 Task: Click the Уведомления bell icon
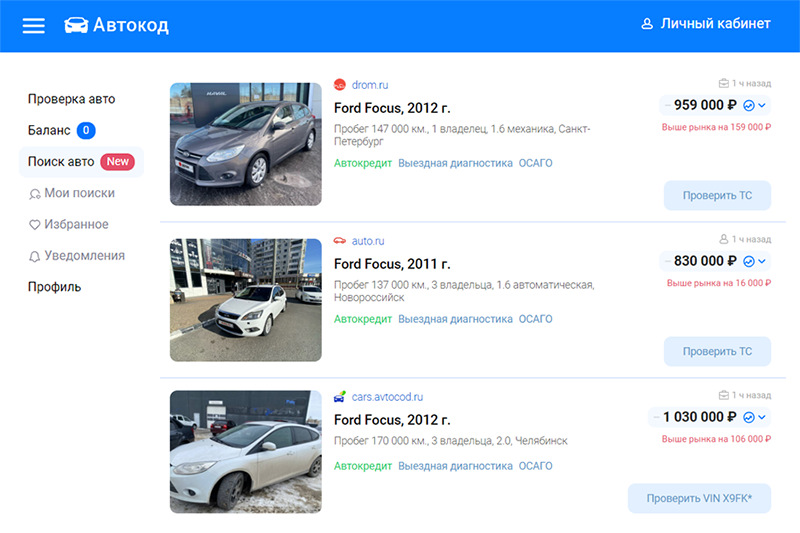(35, 257)
